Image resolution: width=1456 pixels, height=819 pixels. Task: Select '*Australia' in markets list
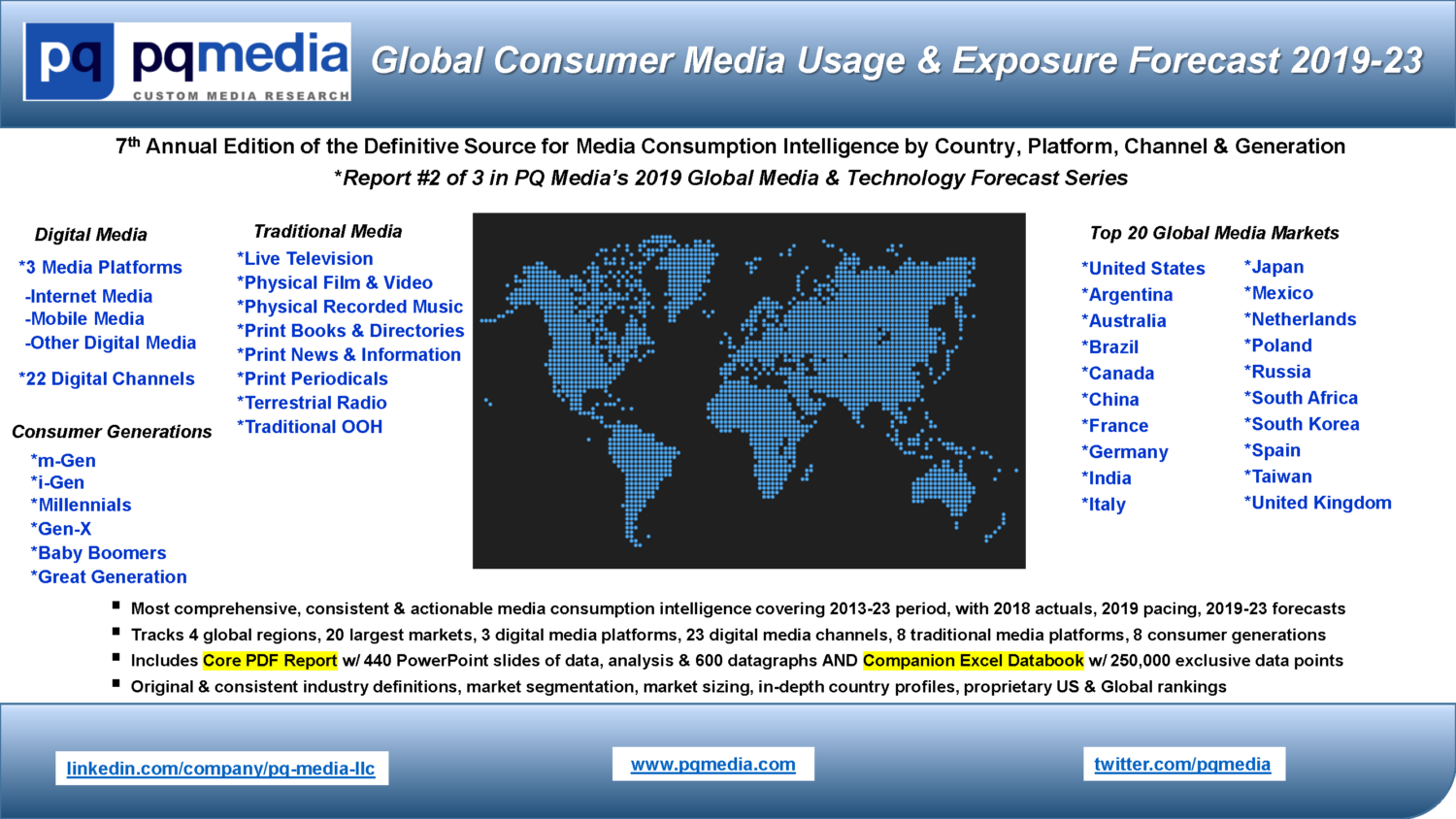click(1124, 321)
